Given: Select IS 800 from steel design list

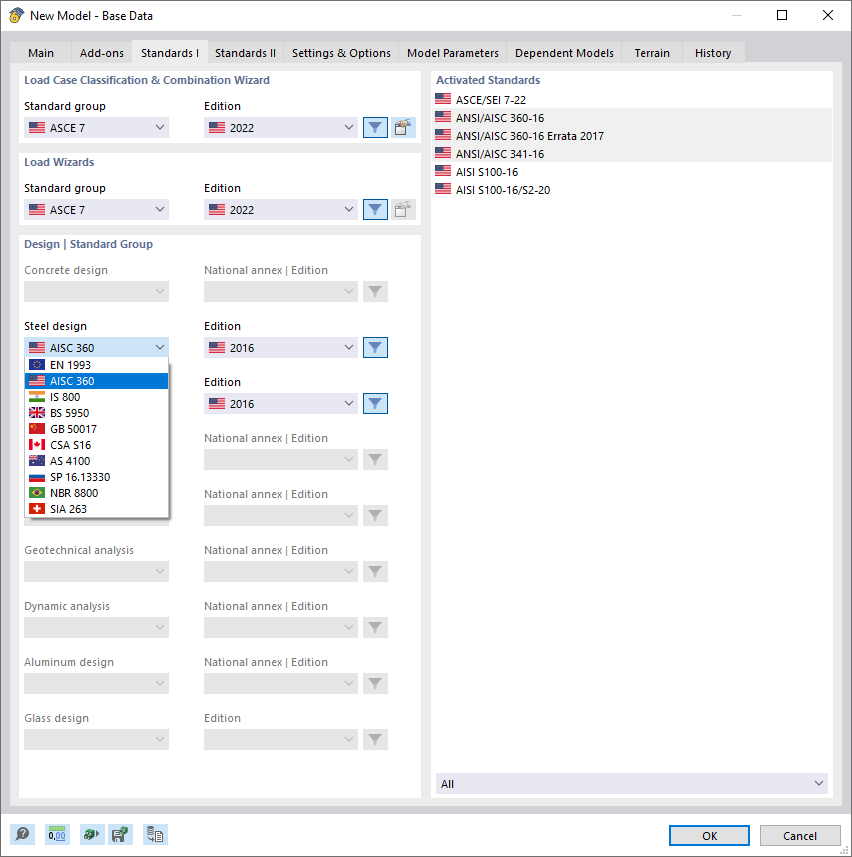Looking at the screenshot, I should (97, 397).
